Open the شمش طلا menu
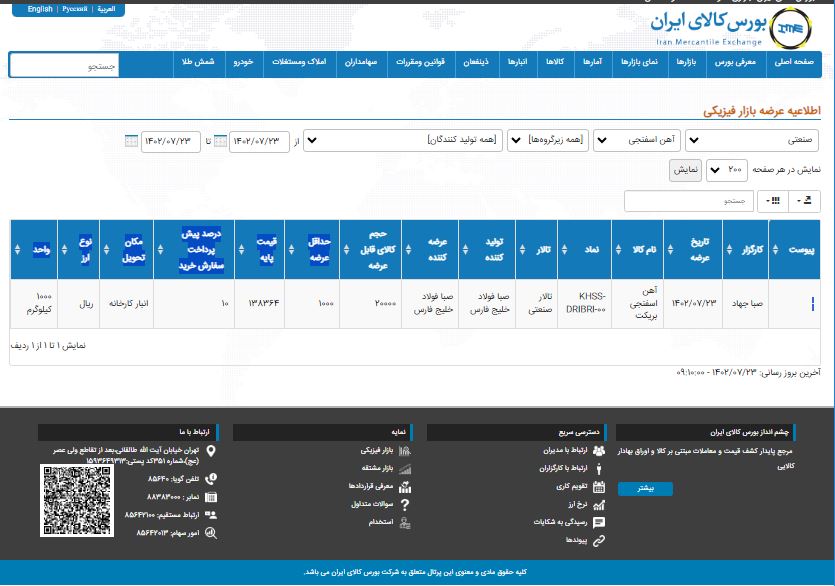 click(198, 62)
